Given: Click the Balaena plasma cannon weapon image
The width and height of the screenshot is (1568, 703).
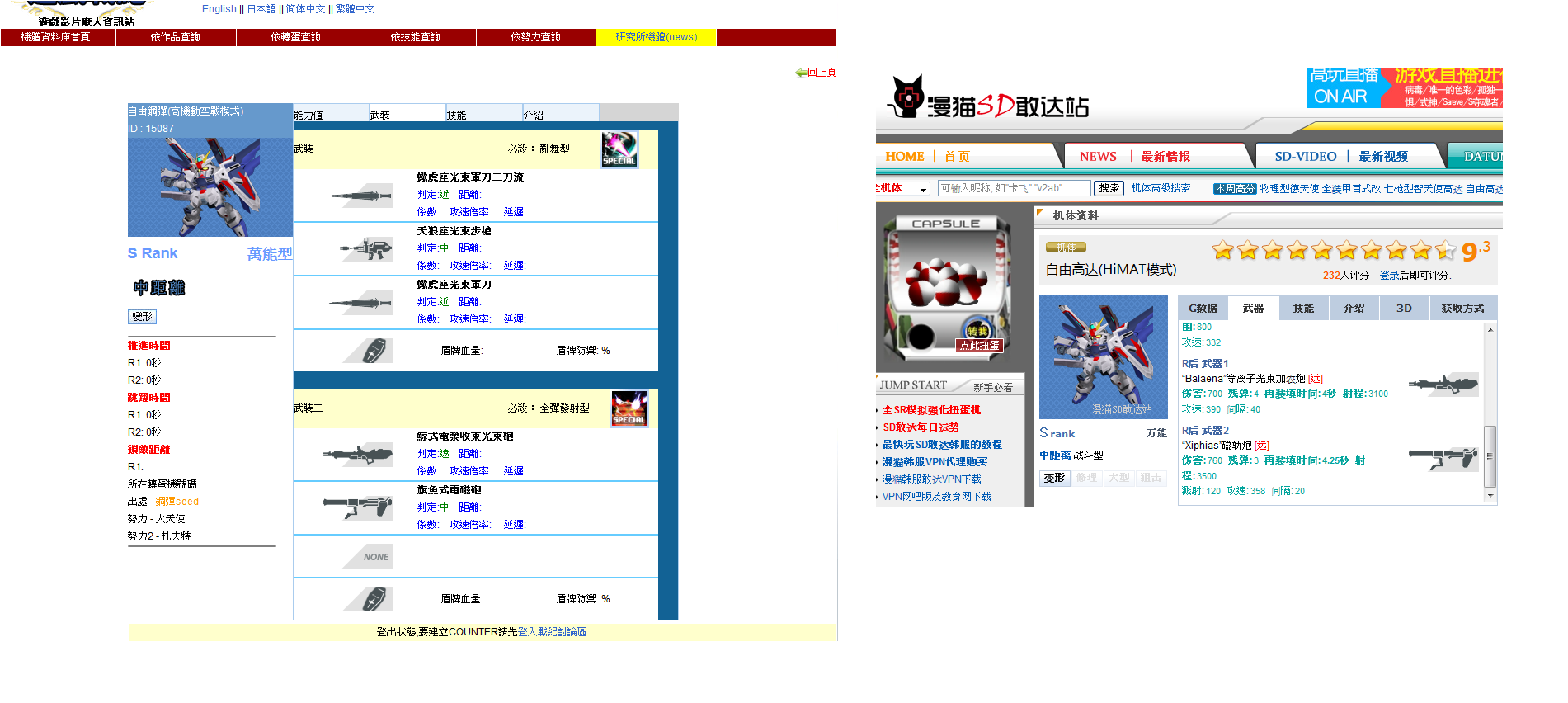Looking at the screenshot, I should point(1443,384).
